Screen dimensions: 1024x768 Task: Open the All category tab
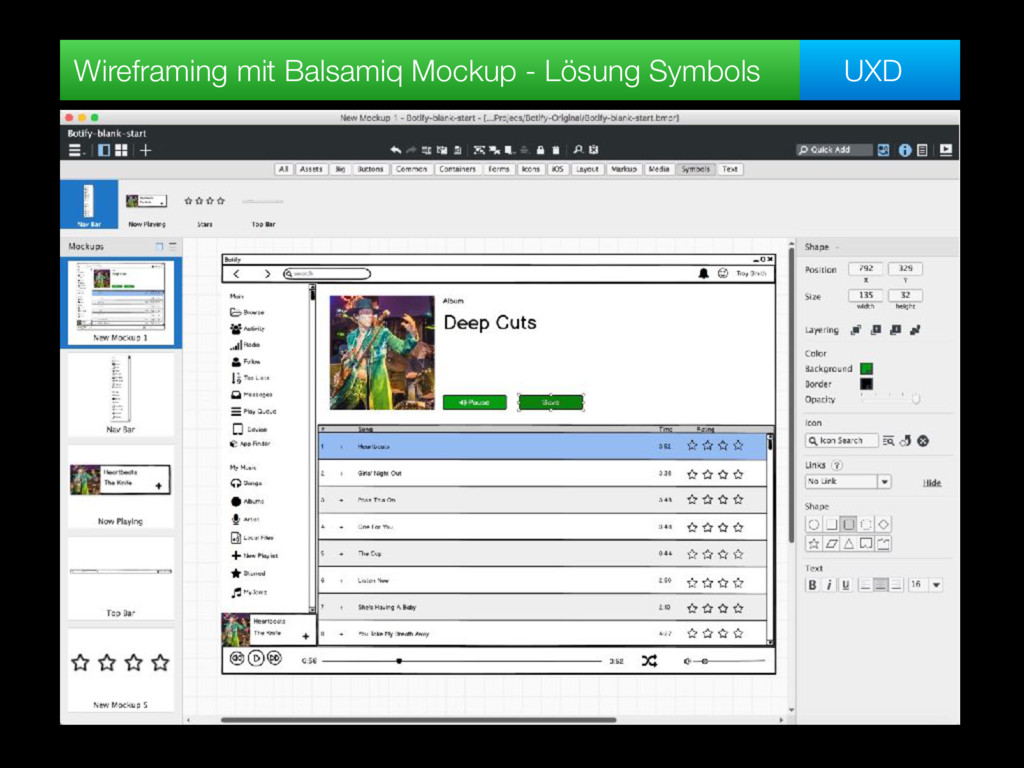(283, 169)
